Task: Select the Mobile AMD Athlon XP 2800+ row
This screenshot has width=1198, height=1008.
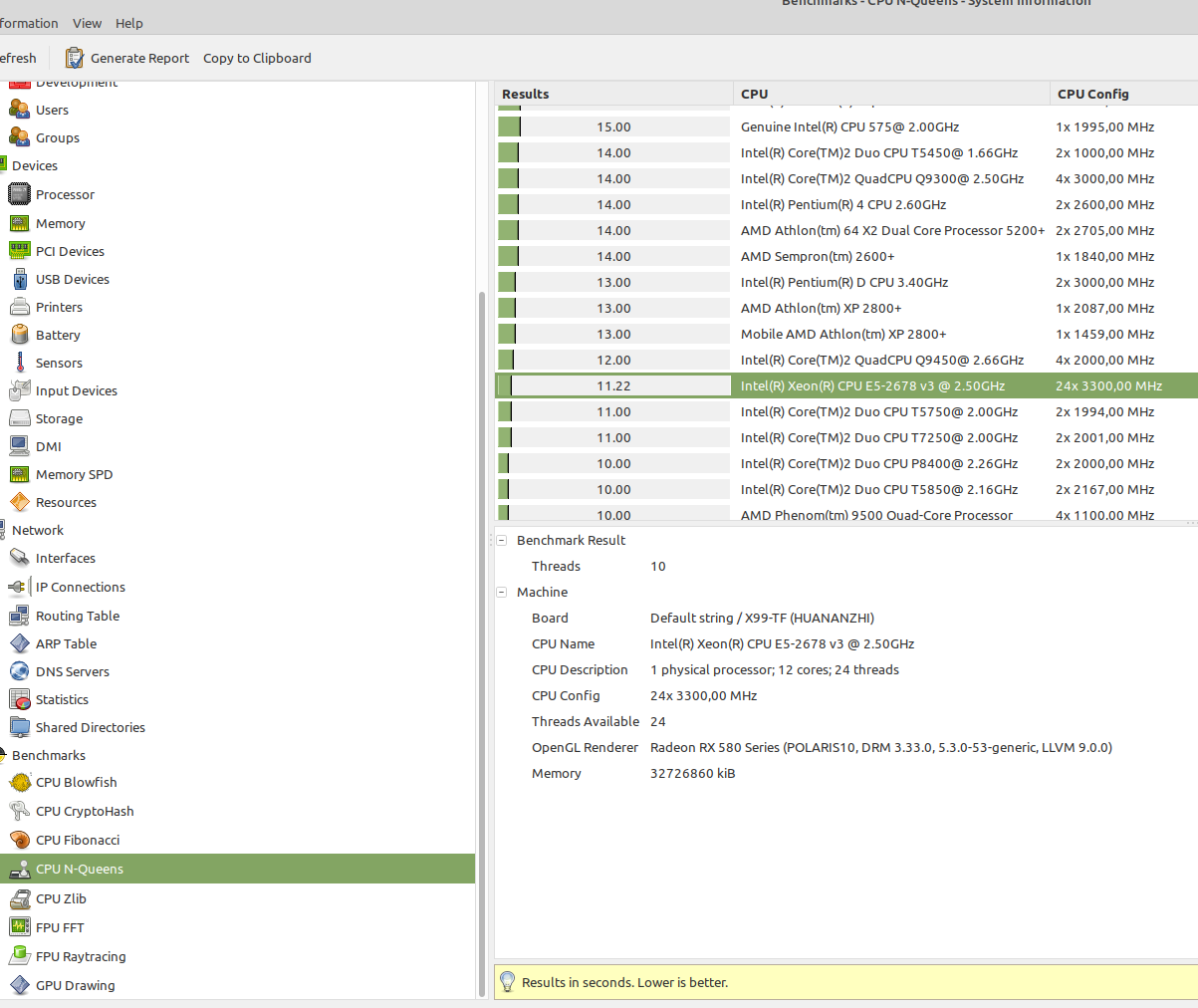Action: coord(846,334)
